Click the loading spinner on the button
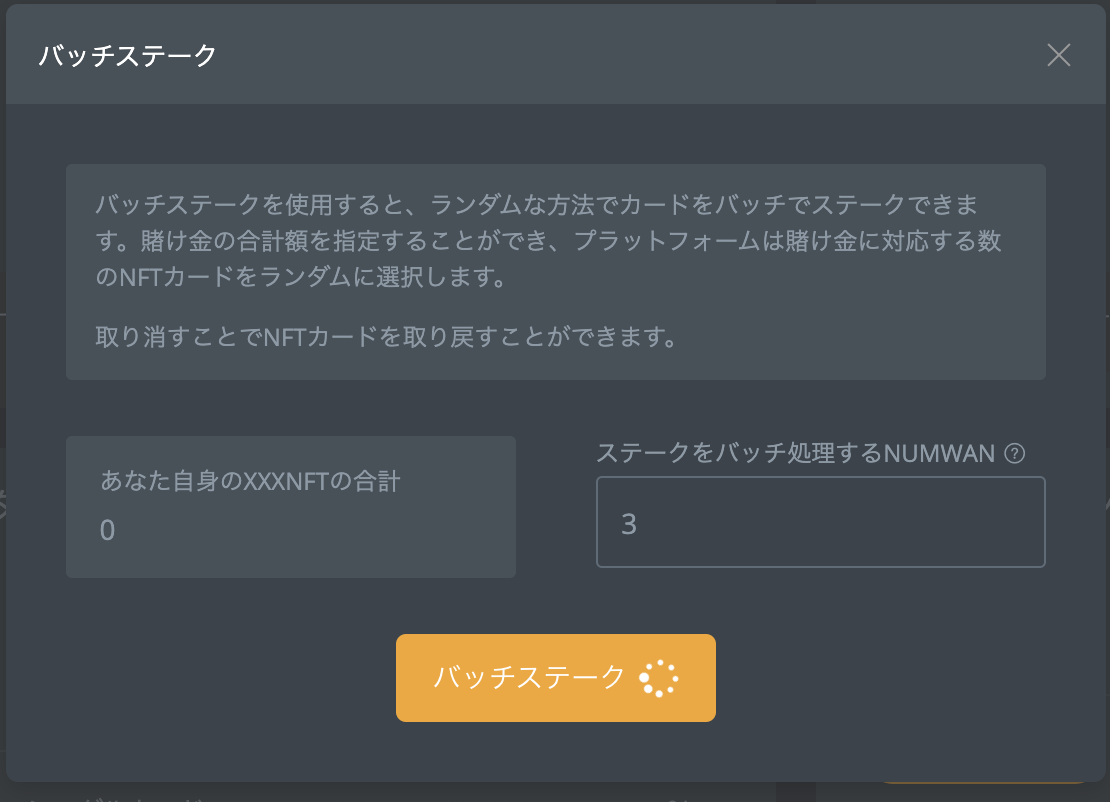Screen dimensions: 1110x802 pyautogui.click(x=659, y=678)
